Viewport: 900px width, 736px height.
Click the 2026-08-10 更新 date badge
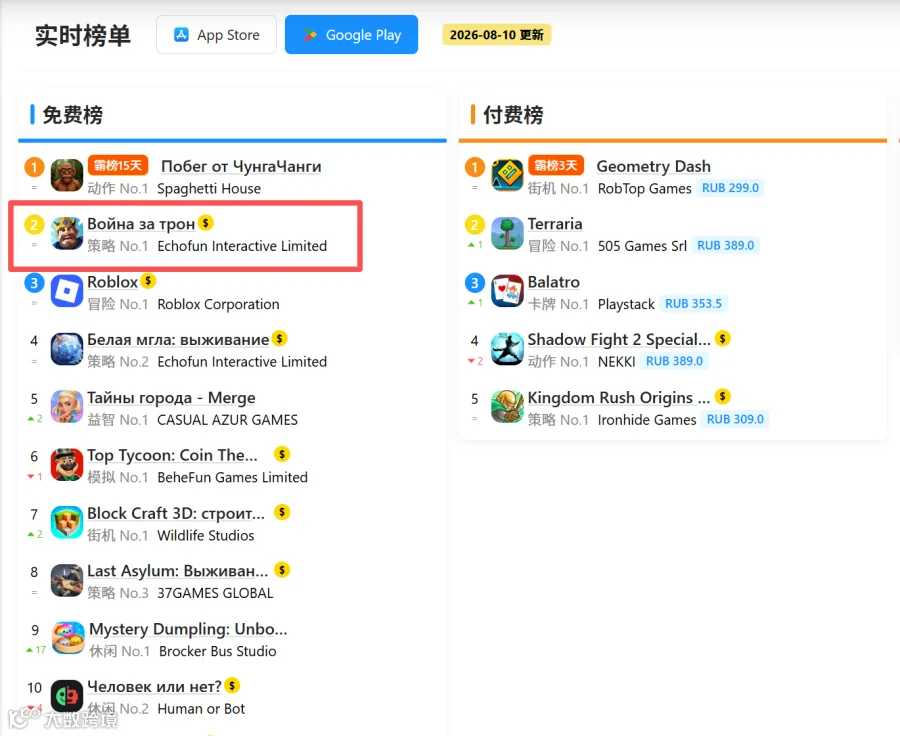pos(496,35)
